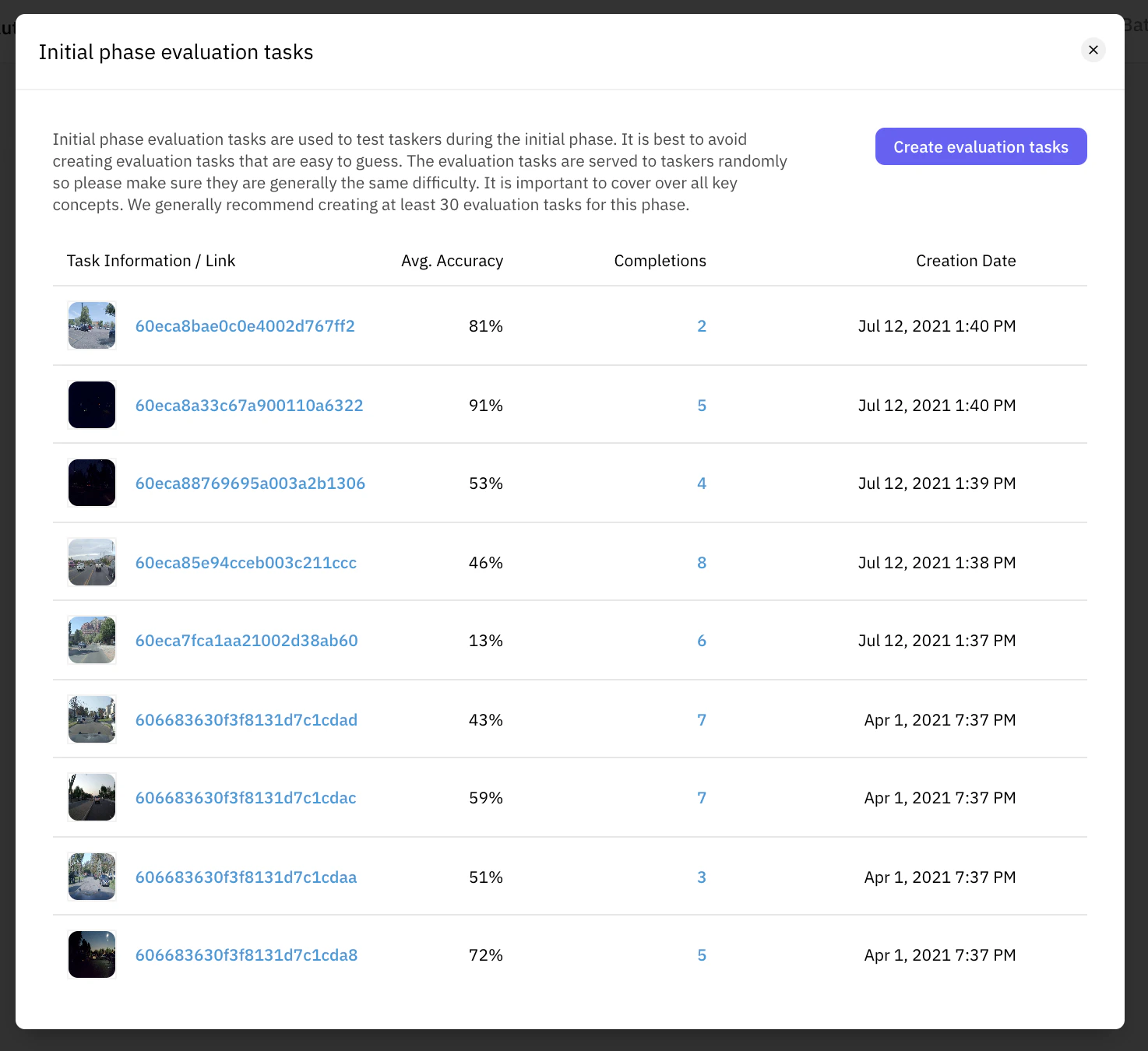The width and height of the screenshot is (1148, 1051).
Task: Click thumbnail of task 606683630f3f8131d7c1cdaa
Action: click(x=92, y=877)
